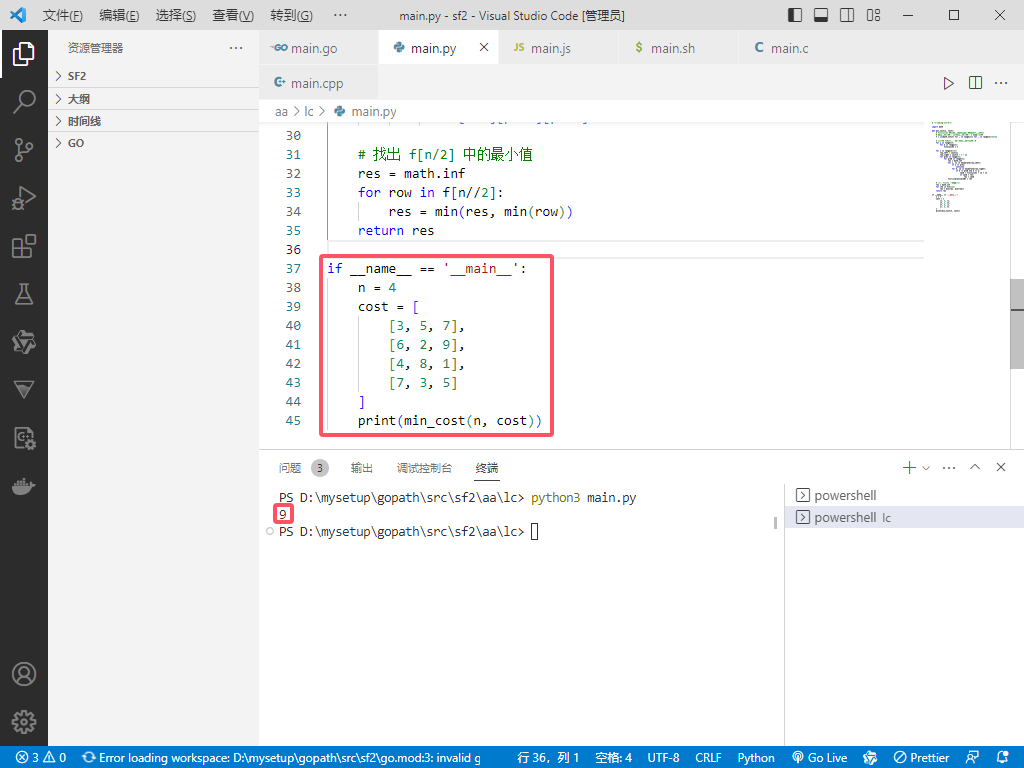1024x768 pixels.
Task: Select the 终端 terminal panel tab
Action: click(487, 468)
